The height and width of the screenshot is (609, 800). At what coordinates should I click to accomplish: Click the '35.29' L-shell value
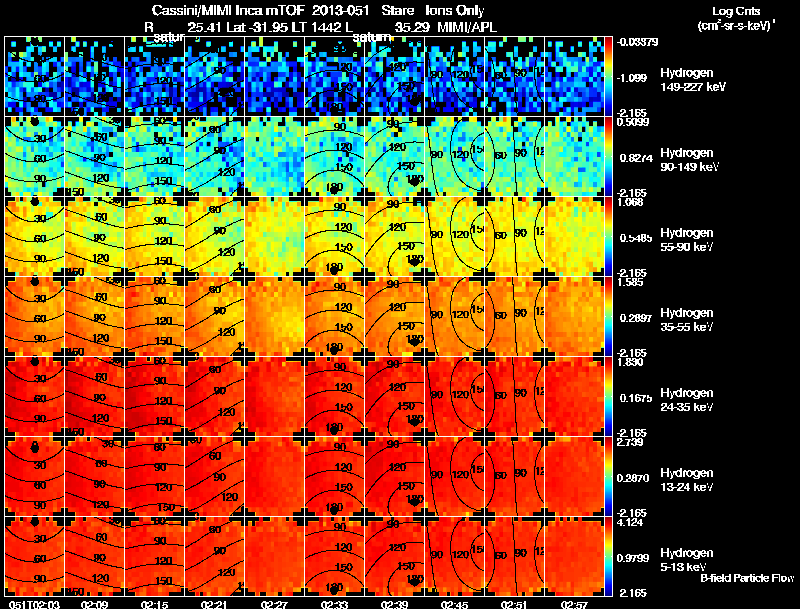click(412, 28)
